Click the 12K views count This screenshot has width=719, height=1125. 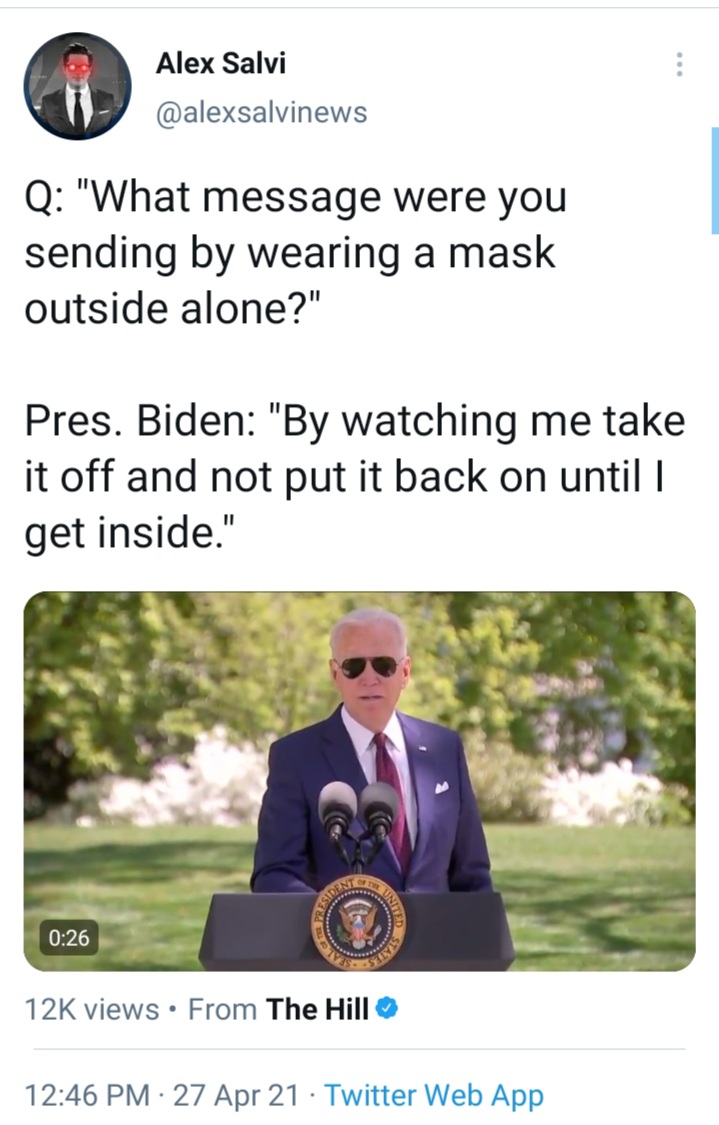(x=92, y=1009)
